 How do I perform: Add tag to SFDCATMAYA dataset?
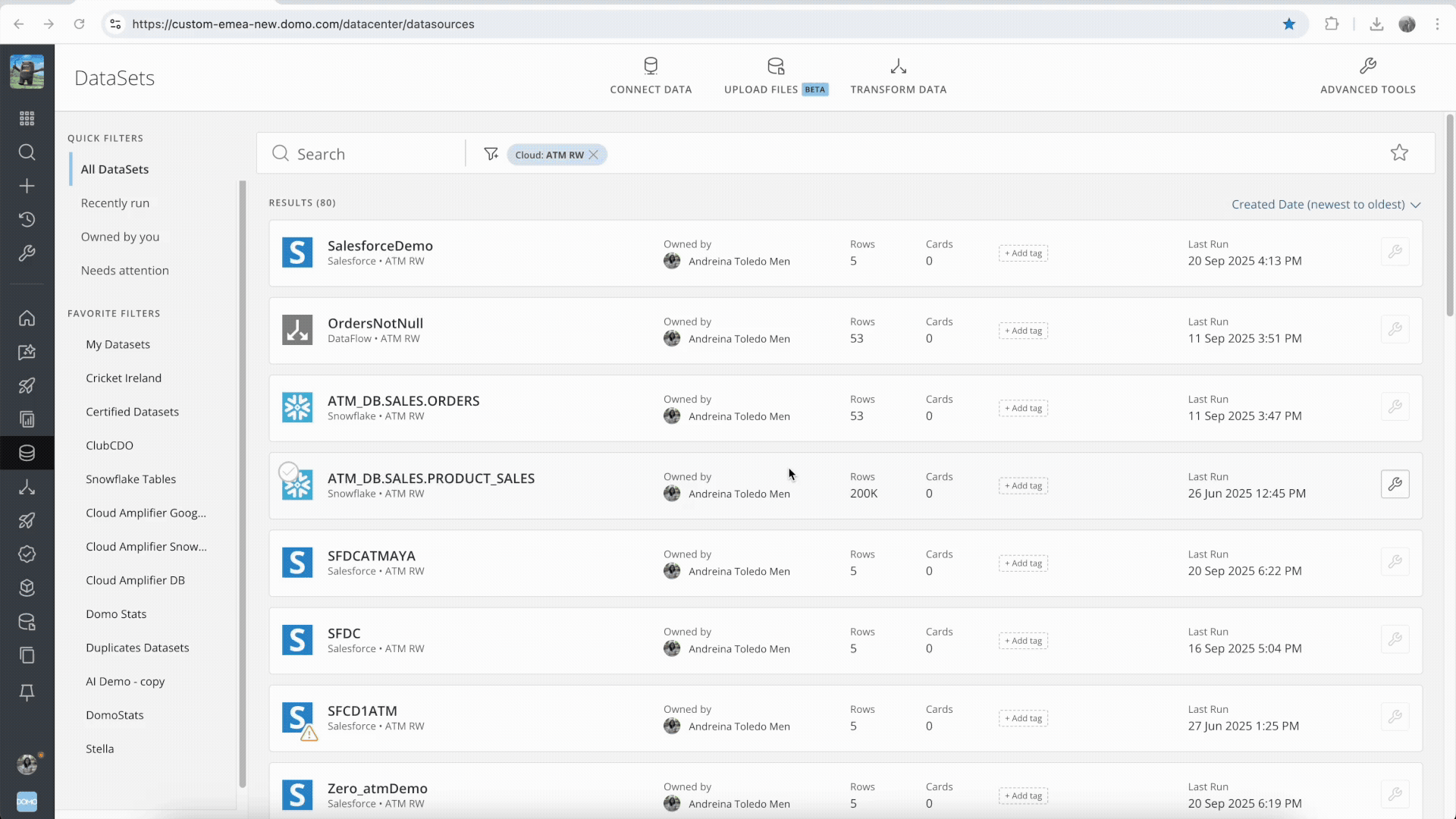[x=1023, y=563]
